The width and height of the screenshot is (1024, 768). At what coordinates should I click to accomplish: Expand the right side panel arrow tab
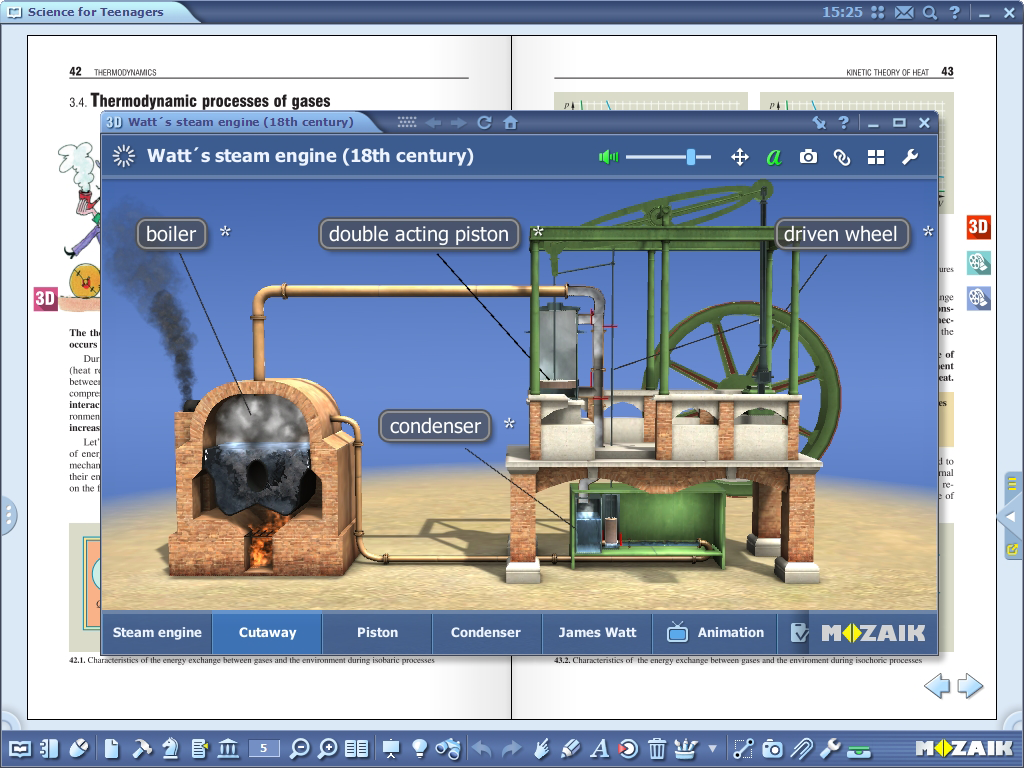click(x=1011, y=517)
